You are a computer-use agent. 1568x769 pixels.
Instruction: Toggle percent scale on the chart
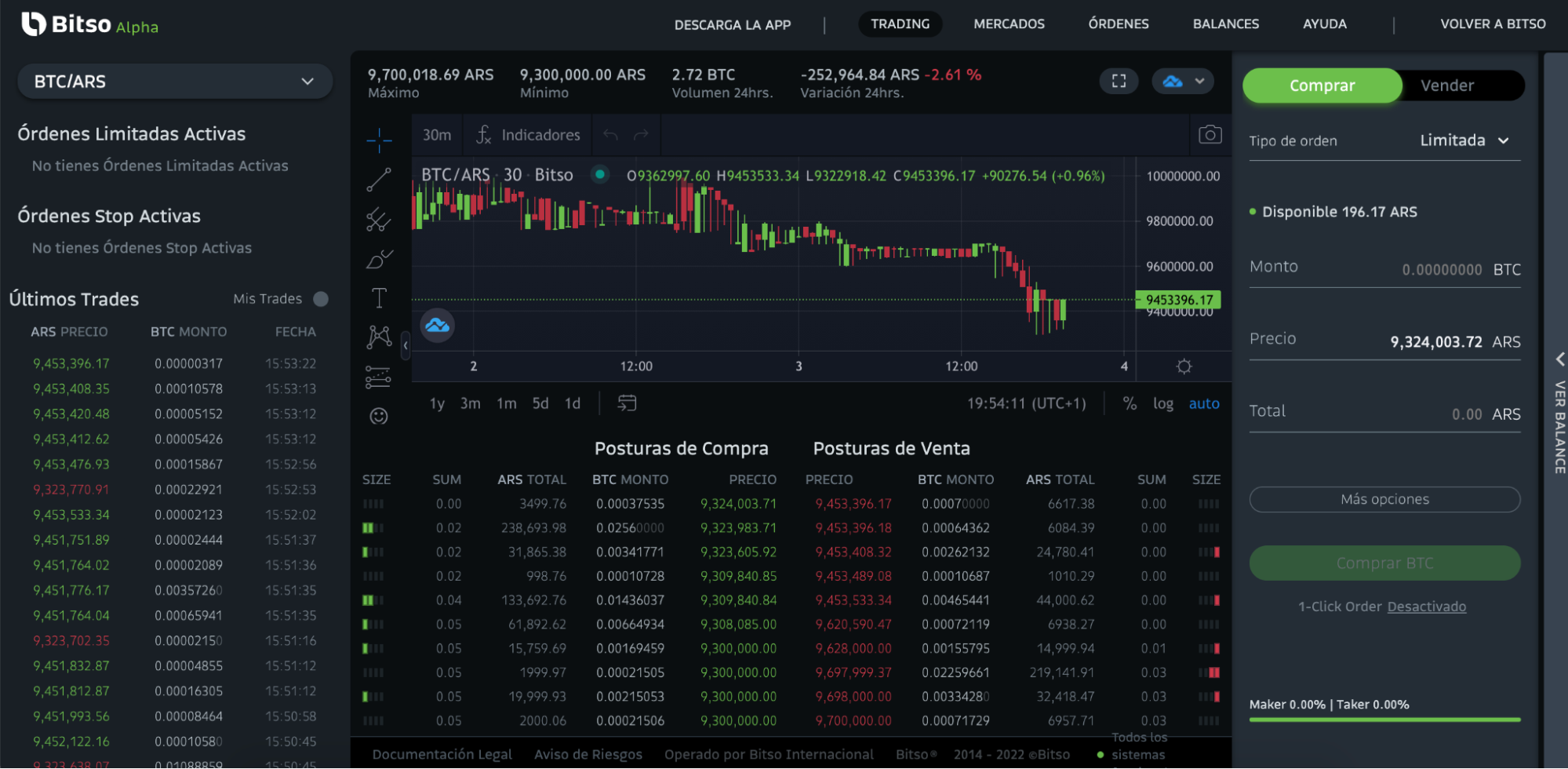1130,403
